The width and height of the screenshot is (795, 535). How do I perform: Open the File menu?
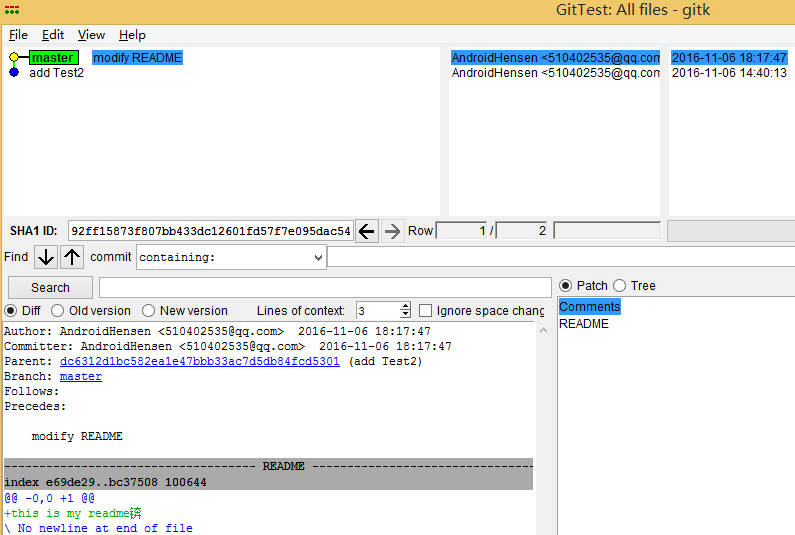point(18,35)
